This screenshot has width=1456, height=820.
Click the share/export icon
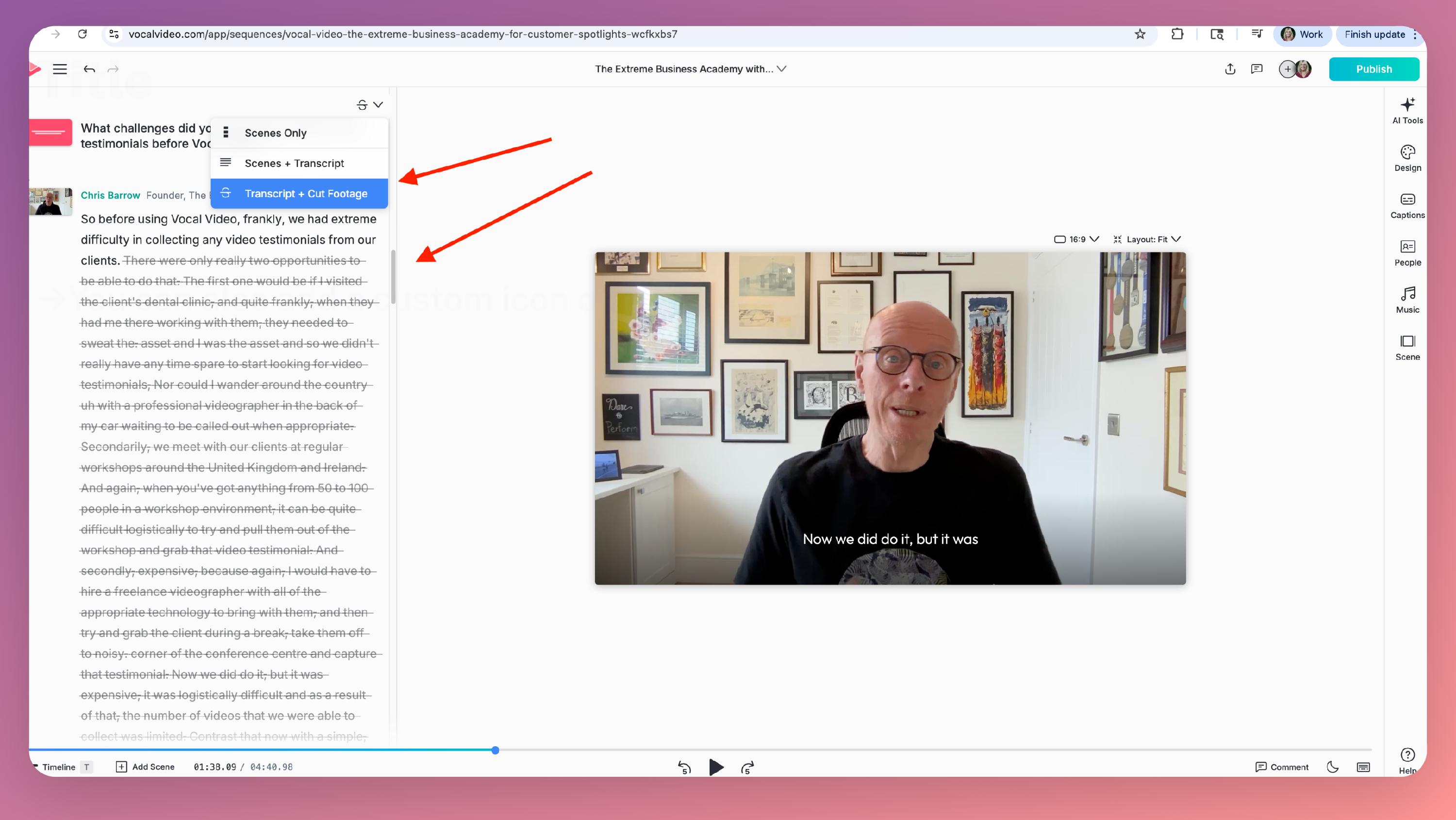1230,69
